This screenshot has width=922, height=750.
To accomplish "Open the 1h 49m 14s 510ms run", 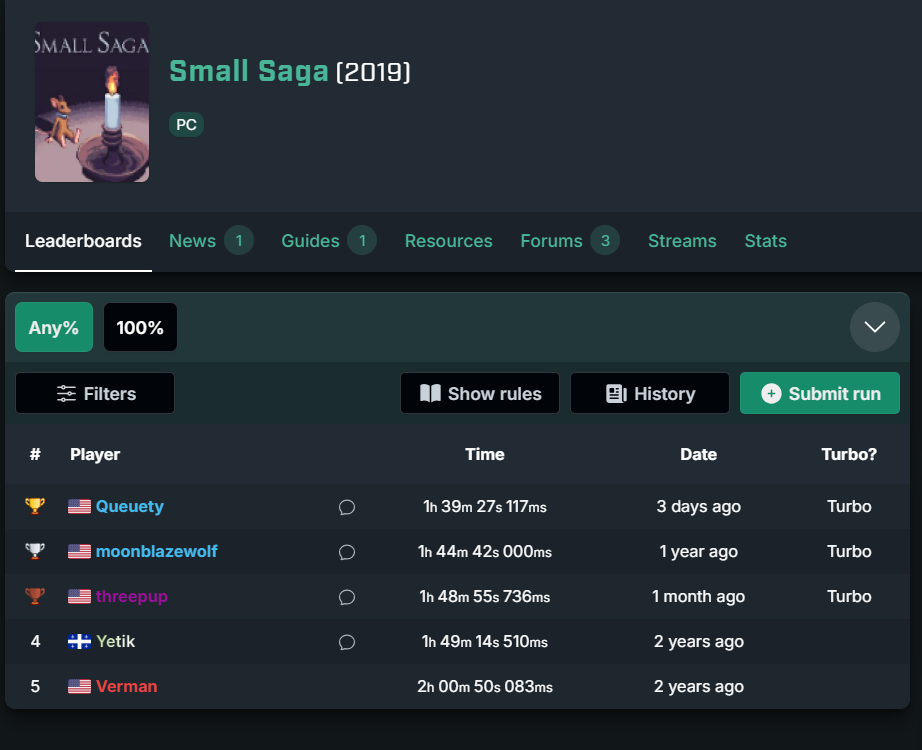I will click(x=485, y=641).
